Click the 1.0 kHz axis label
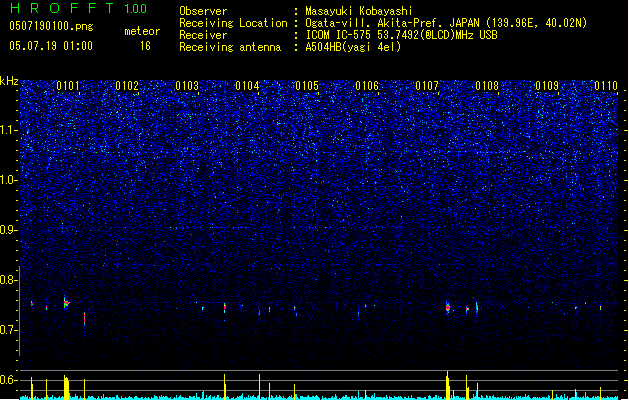The image size is (629, 400). coord(9,180)
